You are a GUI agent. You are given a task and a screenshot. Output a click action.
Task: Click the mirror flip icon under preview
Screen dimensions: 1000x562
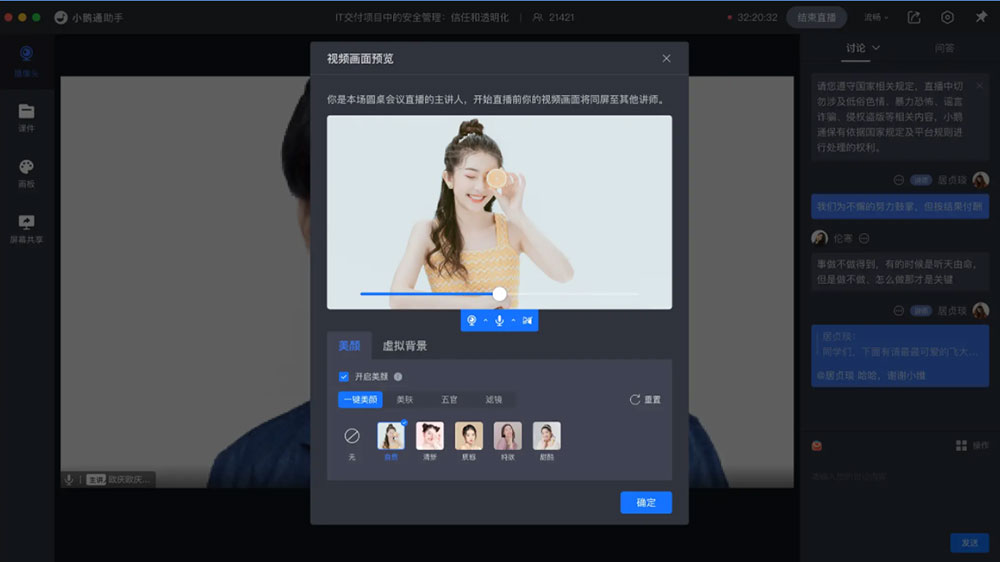527,320
